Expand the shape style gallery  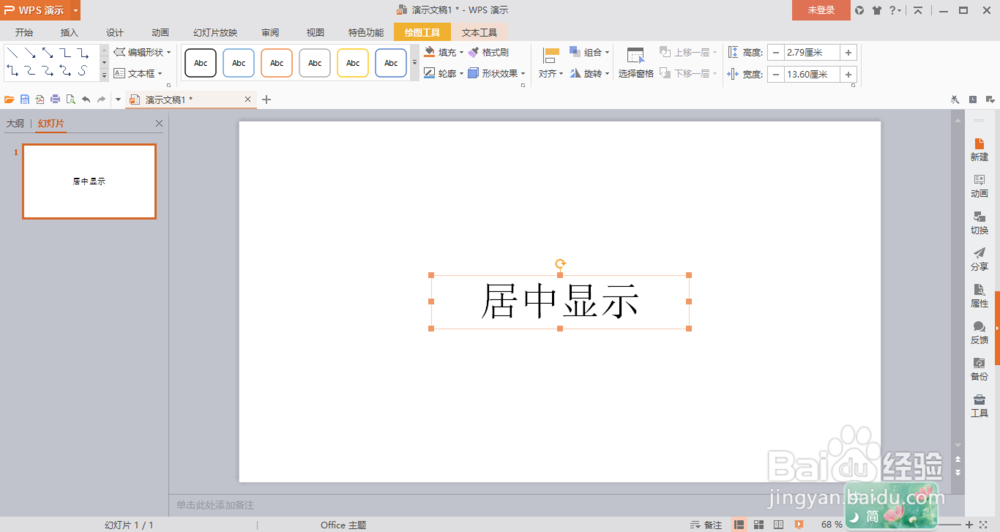point(415,63)
